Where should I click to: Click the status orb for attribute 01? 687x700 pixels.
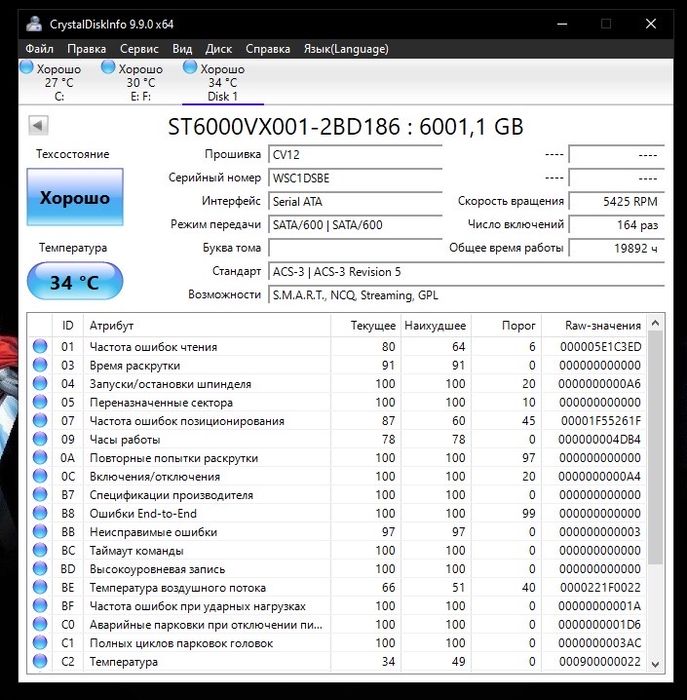[40, 346]
